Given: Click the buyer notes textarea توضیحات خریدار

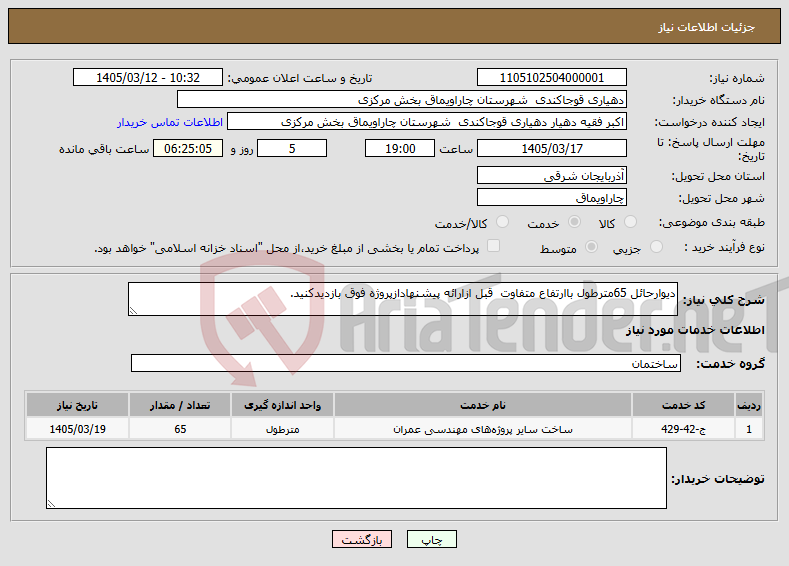Looking at the screenshot, I should click(x=356, y=478).
